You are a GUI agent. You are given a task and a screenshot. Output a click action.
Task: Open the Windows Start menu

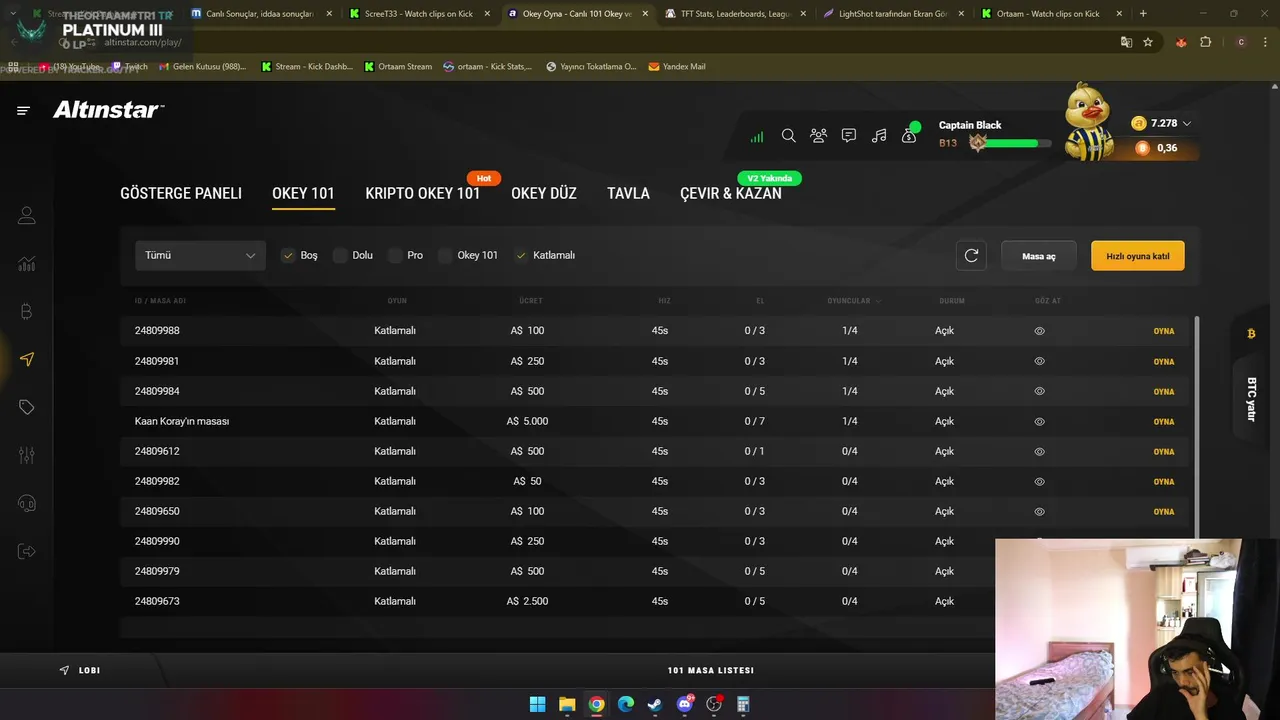click(537, 704)
